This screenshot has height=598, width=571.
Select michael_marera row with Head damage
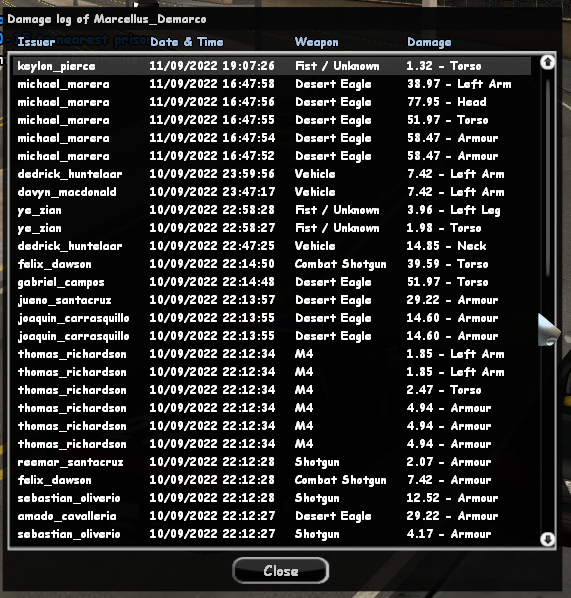tap(272, 102)
